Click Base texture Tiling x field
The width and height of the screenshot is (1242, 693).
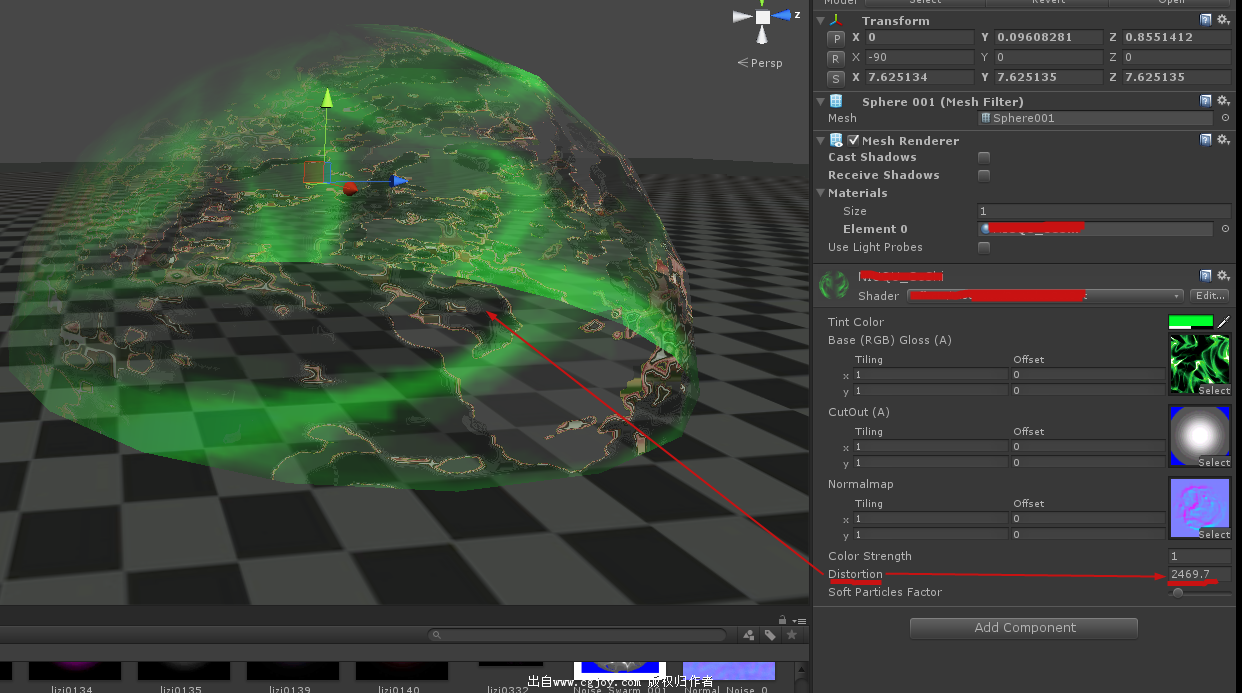coord(930,375)
